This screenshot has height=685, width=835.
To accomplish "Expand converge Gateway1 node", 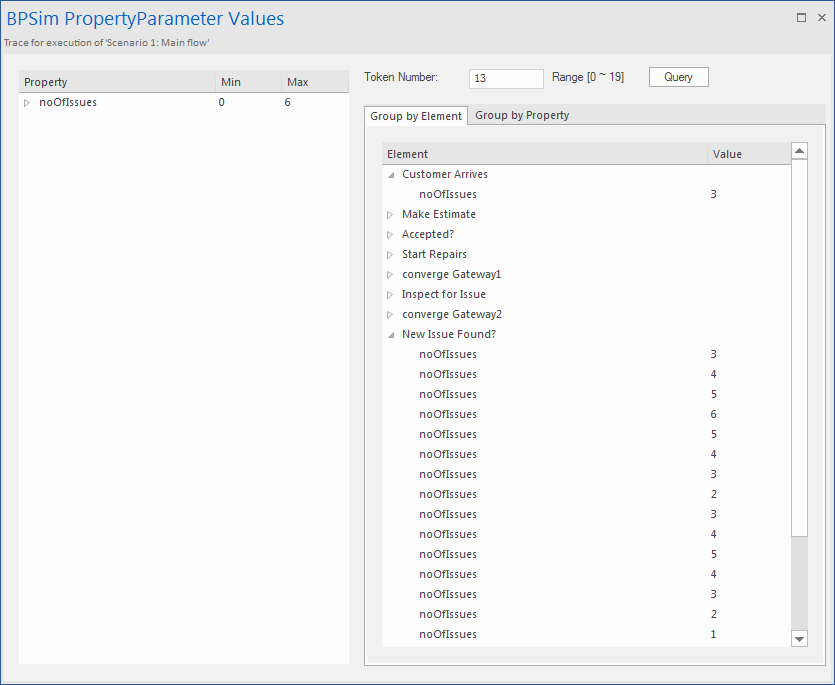I will (x=390, y=274).
